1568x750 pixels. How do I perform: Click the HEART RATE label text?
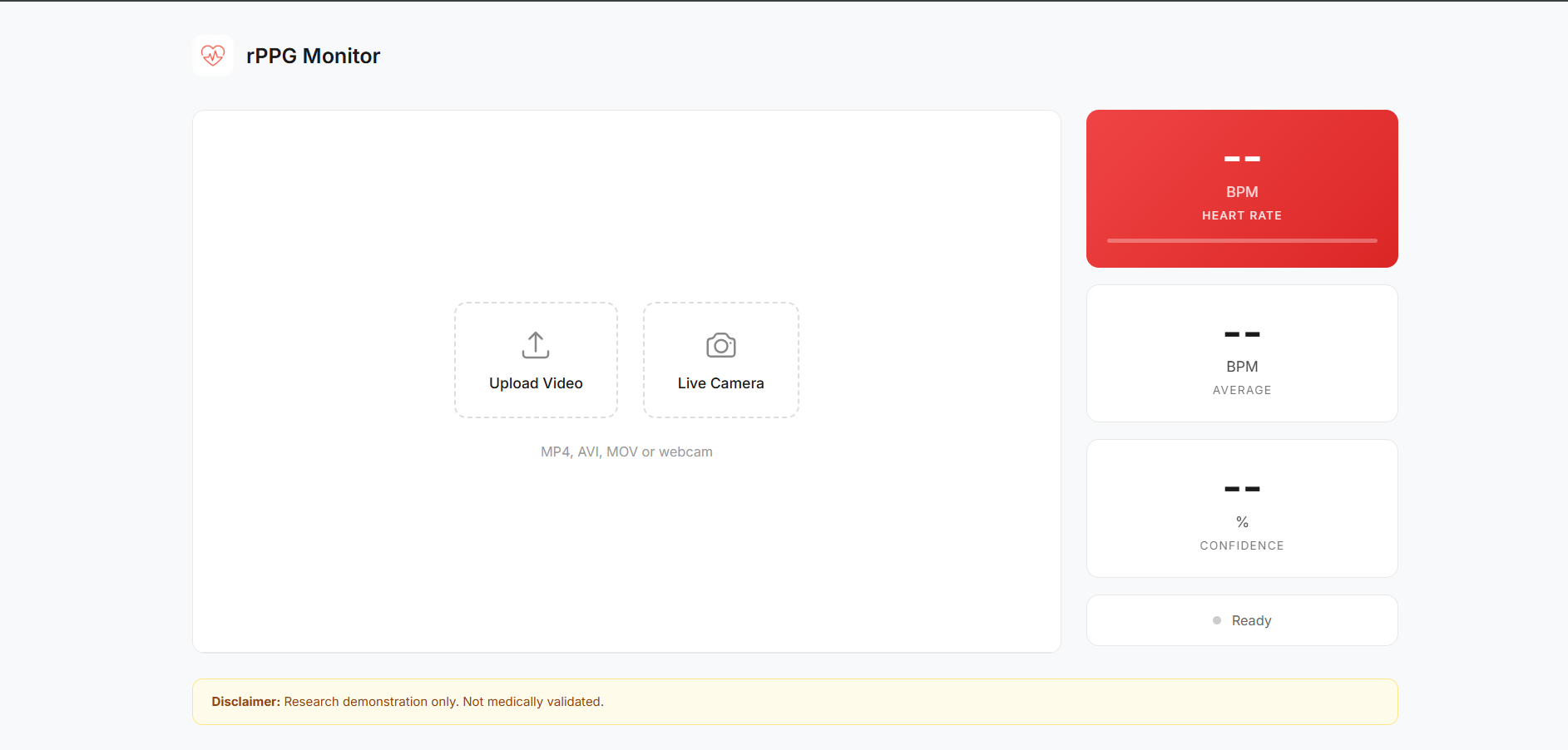pyautogui.click(x=1241, y=215)
